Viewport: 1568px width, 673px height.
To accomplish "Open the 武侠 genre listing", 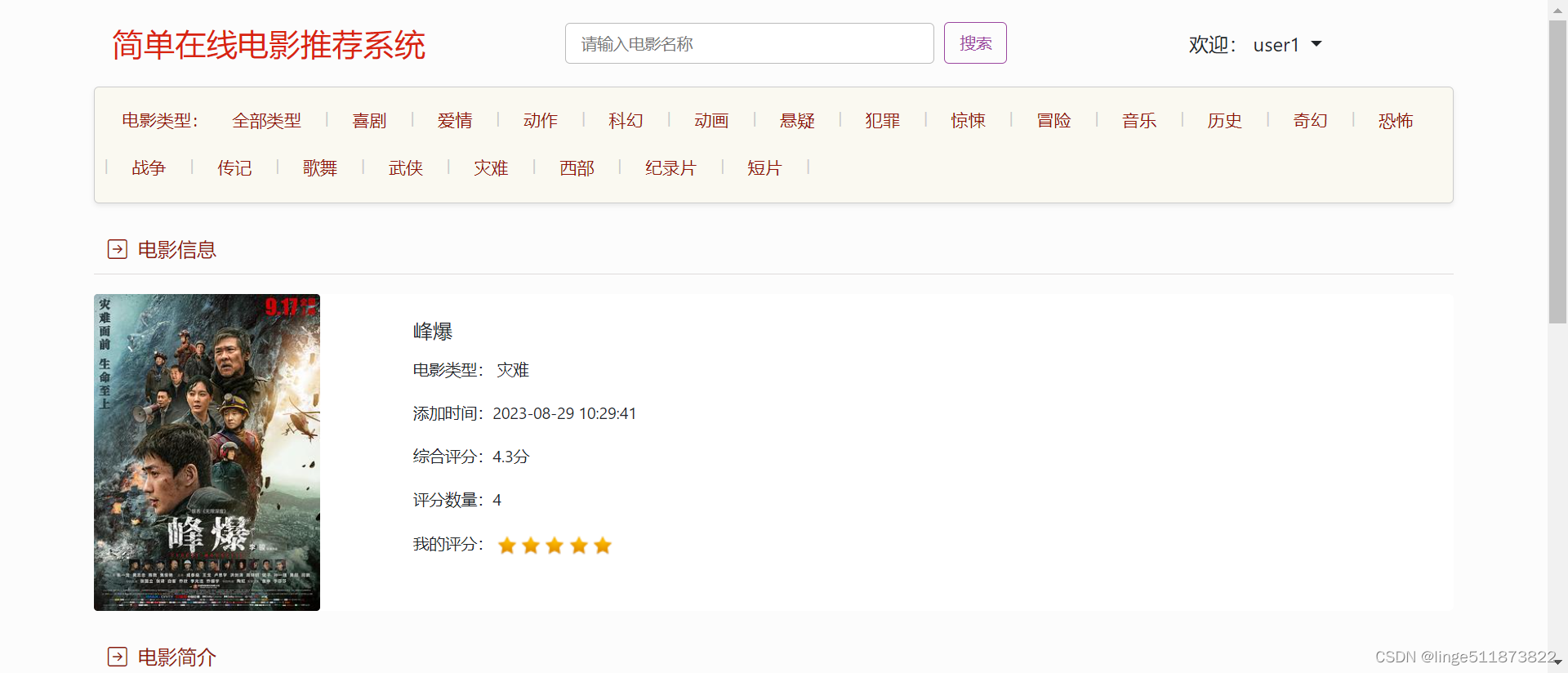I will coord(406,168).
